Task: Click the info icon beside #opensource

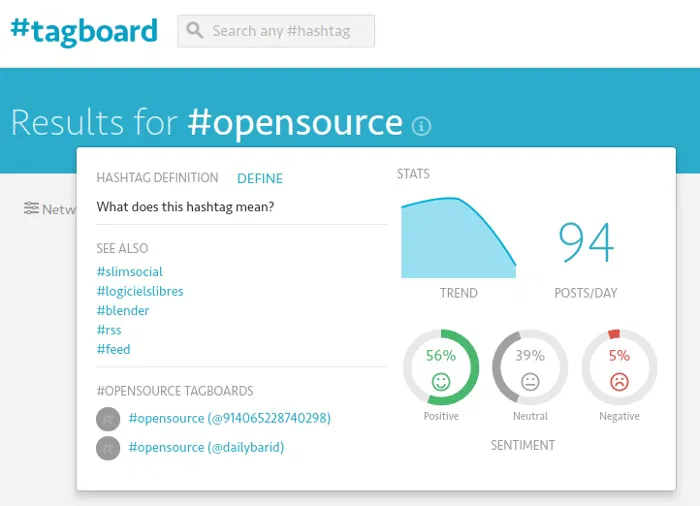Action: tap(421, 126)
